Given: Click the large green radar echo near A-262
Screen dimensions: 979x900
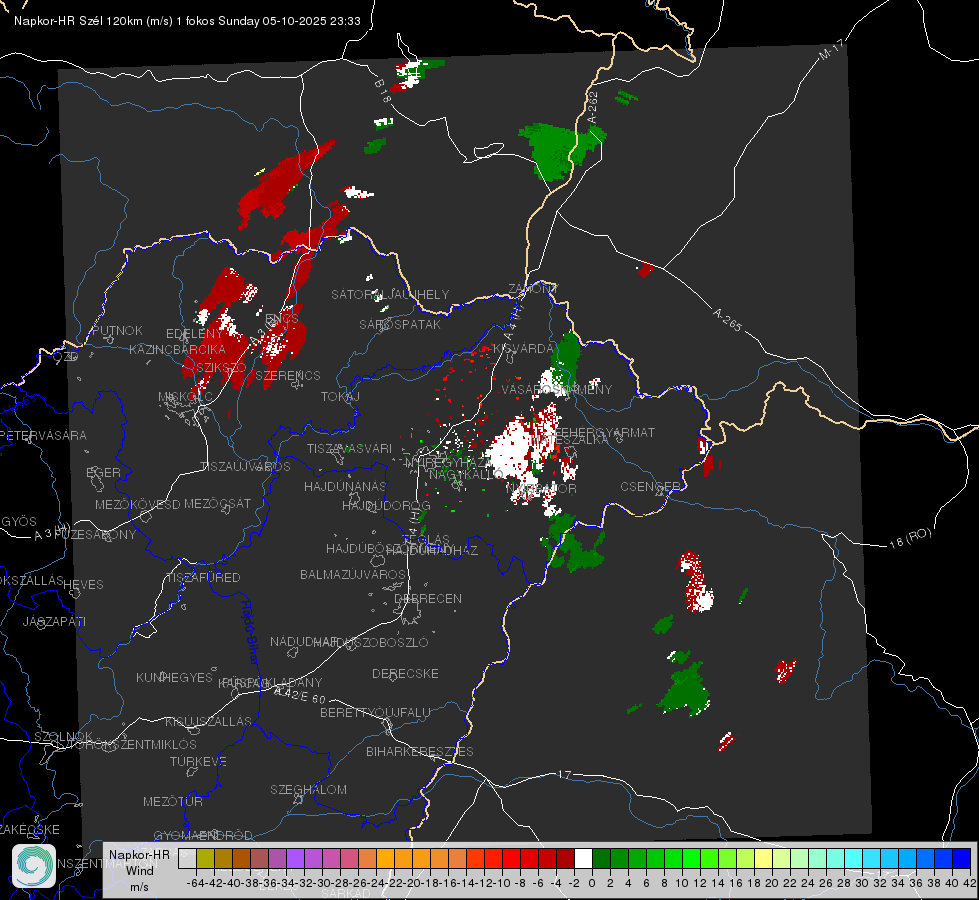Looking at the screenshot, I should [556, 150].
